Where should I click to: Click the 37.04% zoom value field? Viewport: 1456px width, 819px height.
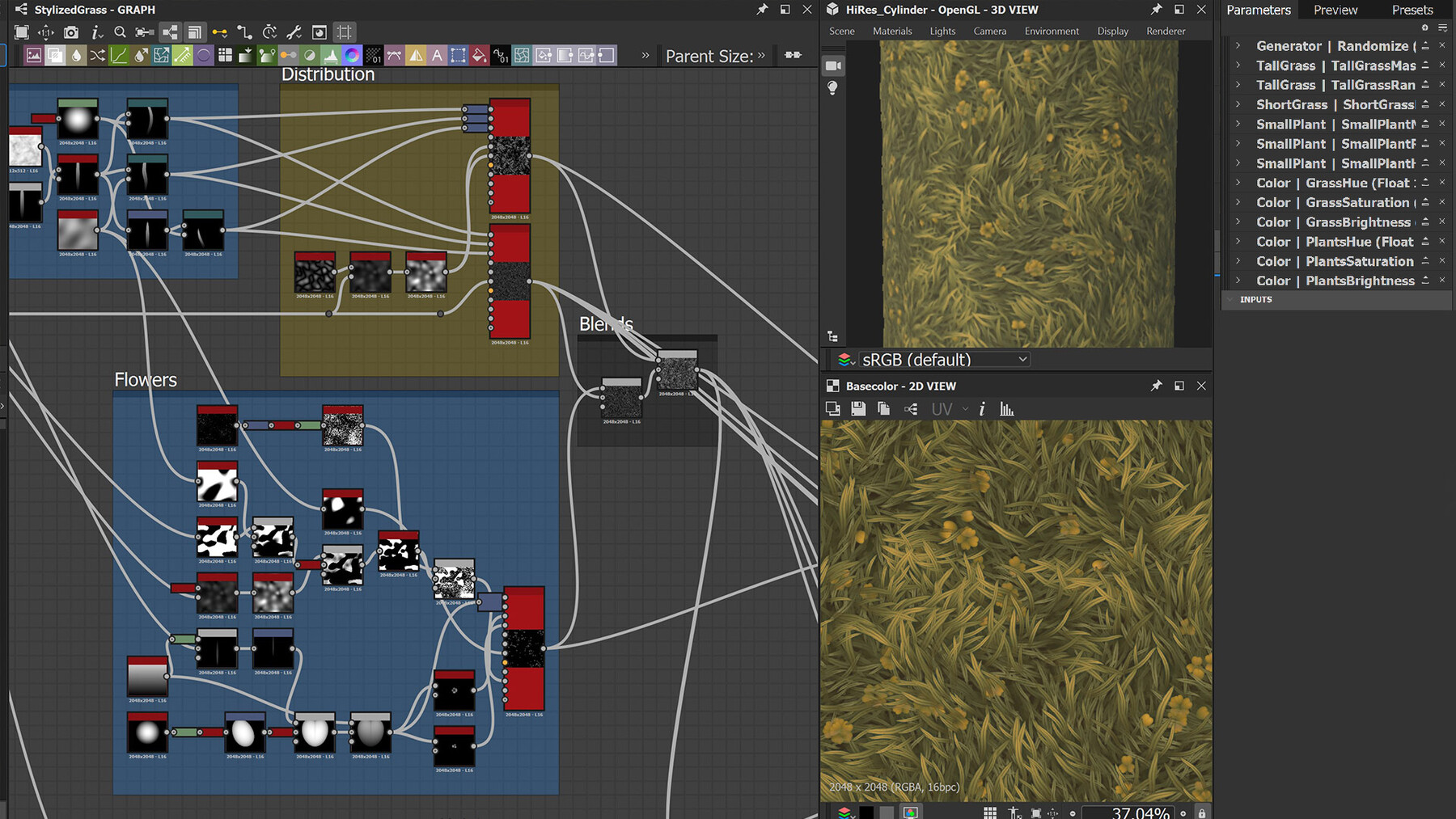[x=1141, y=813]
